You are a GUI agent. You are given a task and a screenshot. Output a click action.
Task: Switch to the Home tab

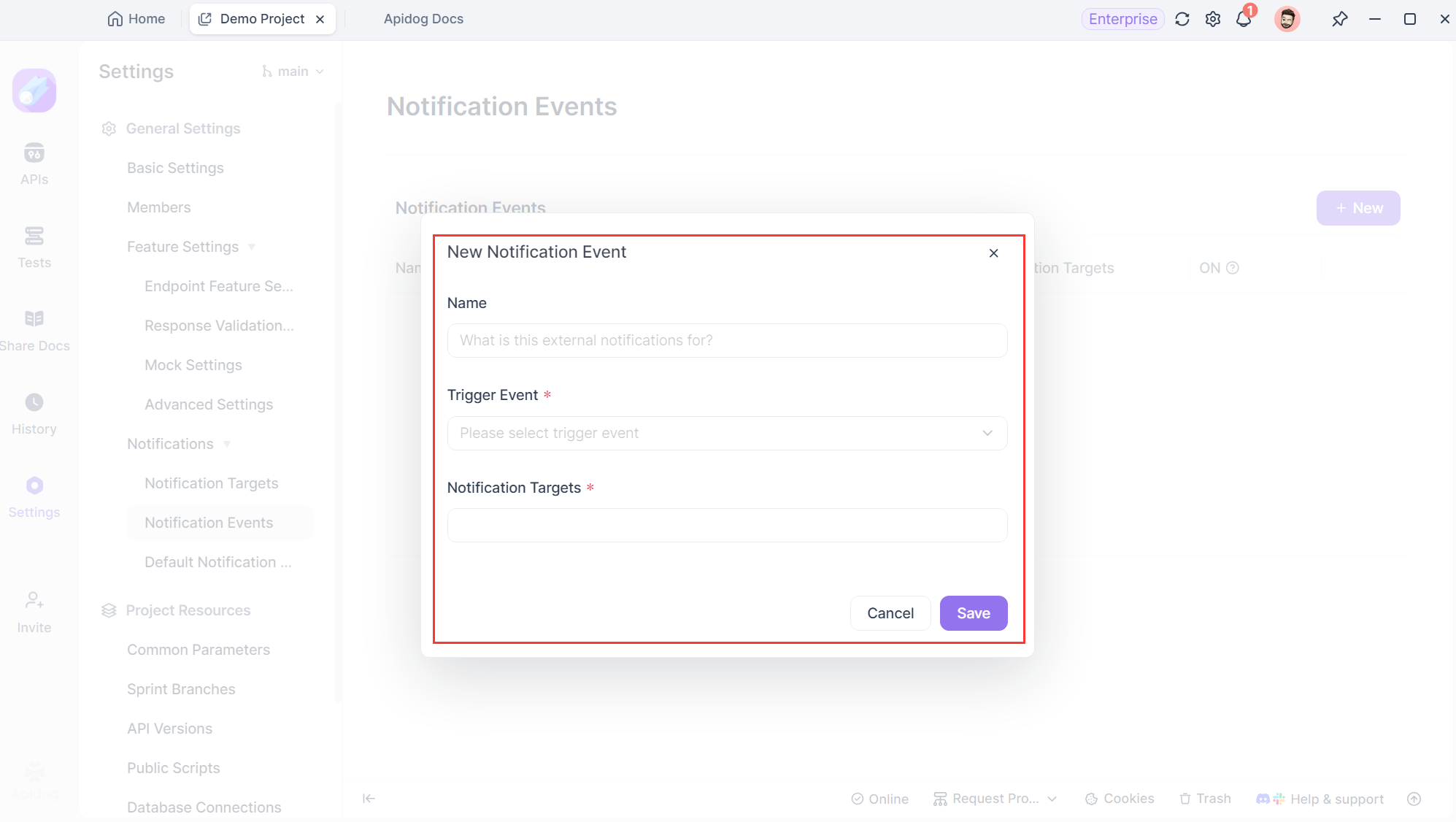[x=136, y=19]
